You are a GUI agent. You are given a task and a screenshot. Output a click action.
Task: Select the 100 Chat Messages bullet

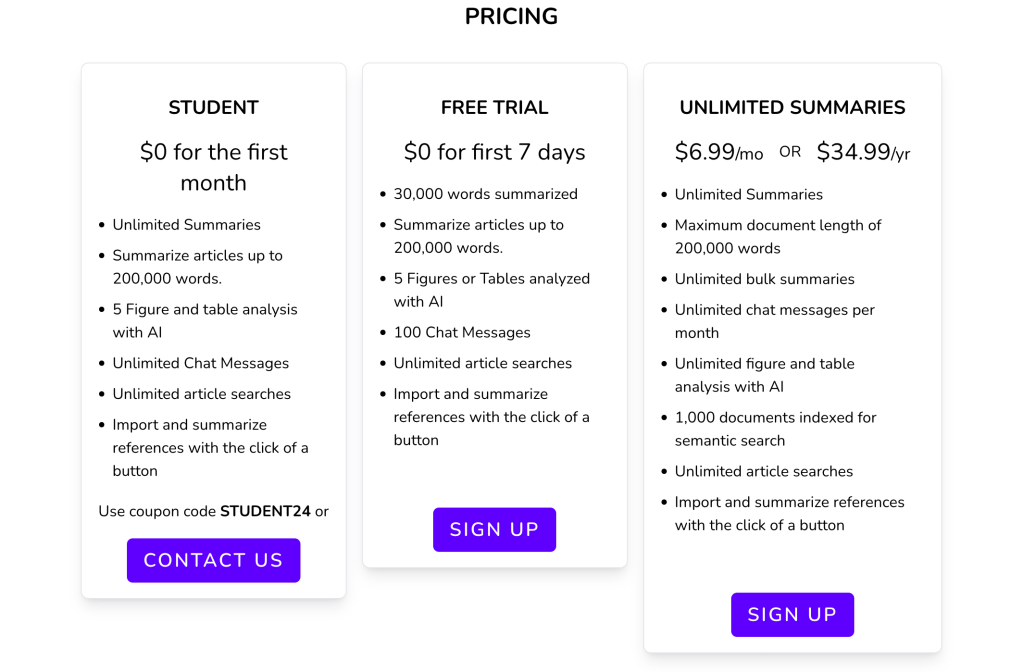tap(462, 332)
